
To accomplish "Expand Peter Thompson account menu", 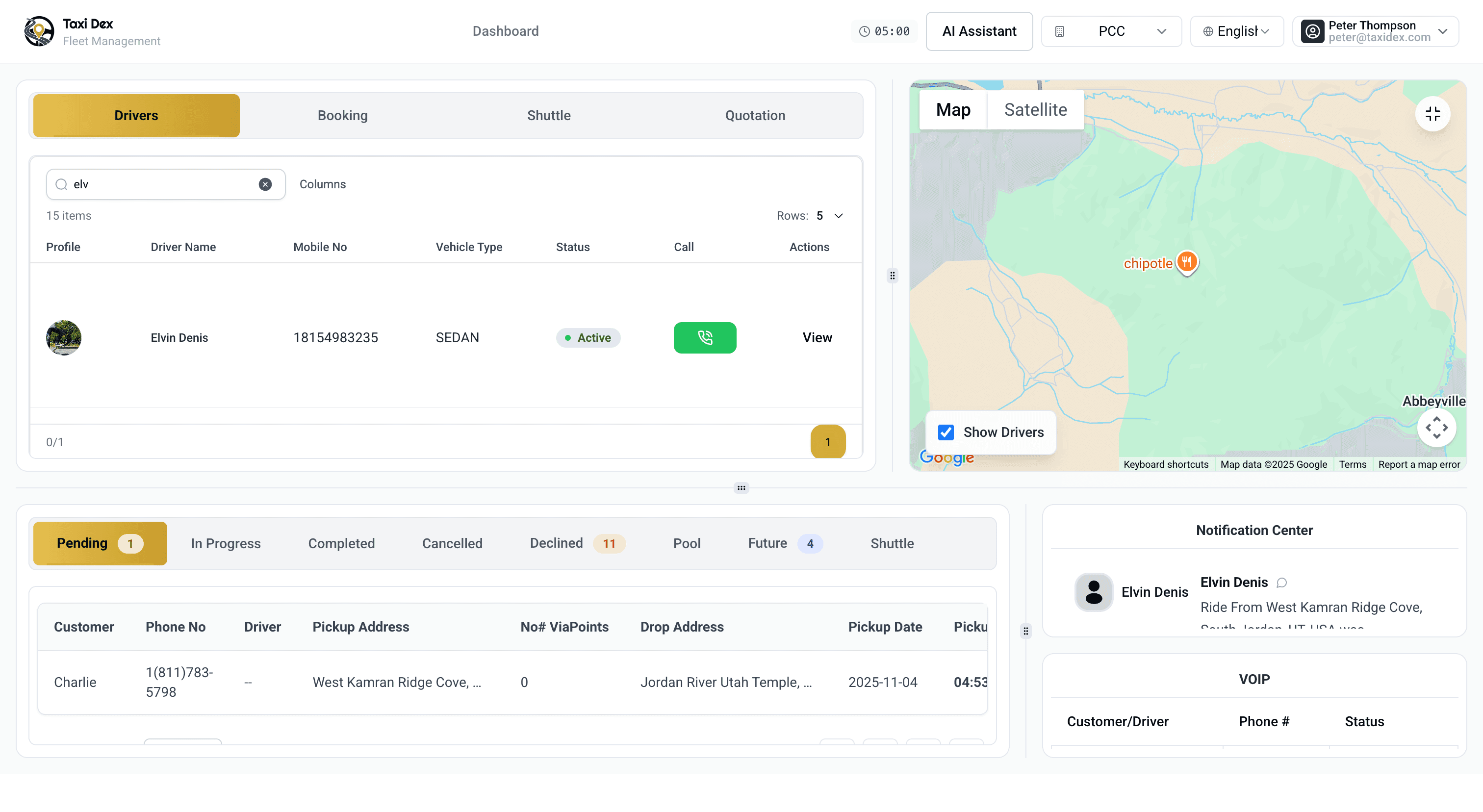I will [1375, 31].
